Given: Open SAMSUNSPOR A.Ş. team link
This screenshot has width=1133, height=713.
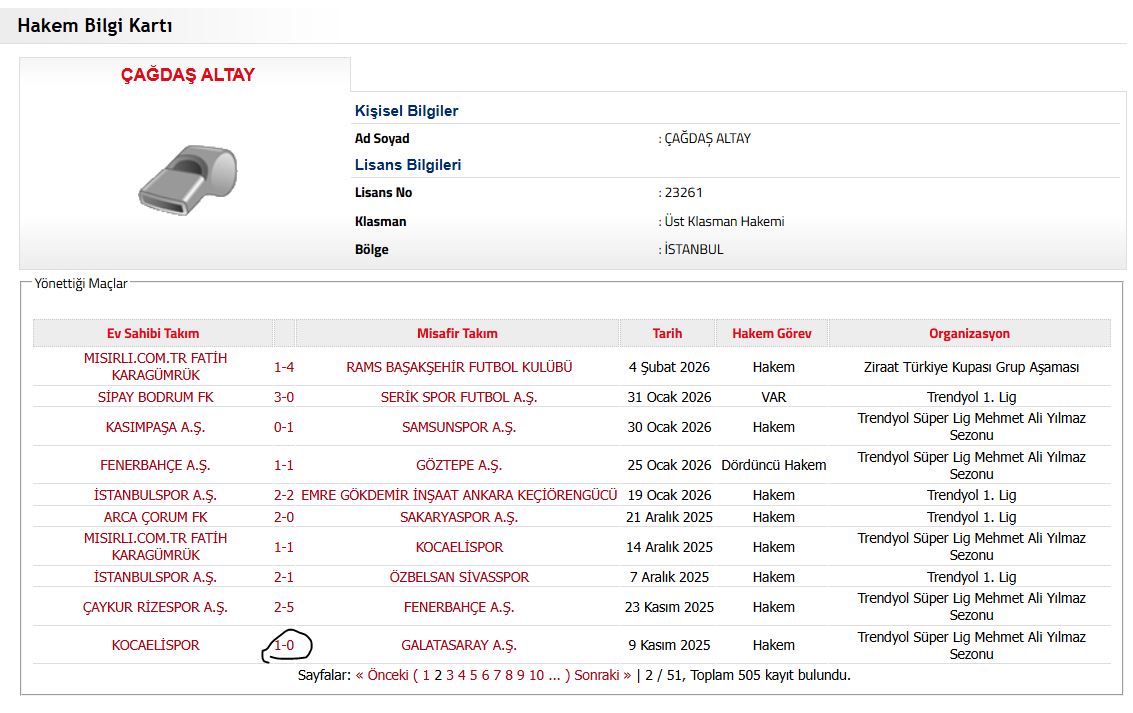Looking at the screenshot, I should tap(459, 427).
